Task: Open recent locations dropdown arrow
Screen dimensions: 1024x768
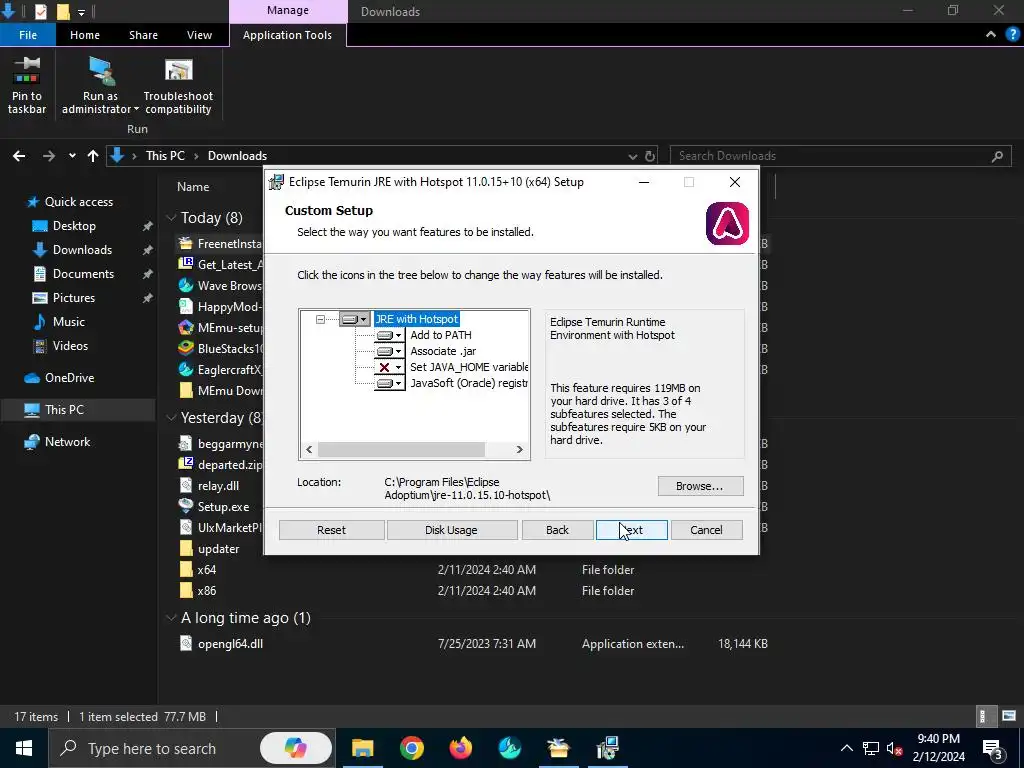Action: [x=72, y=156]
